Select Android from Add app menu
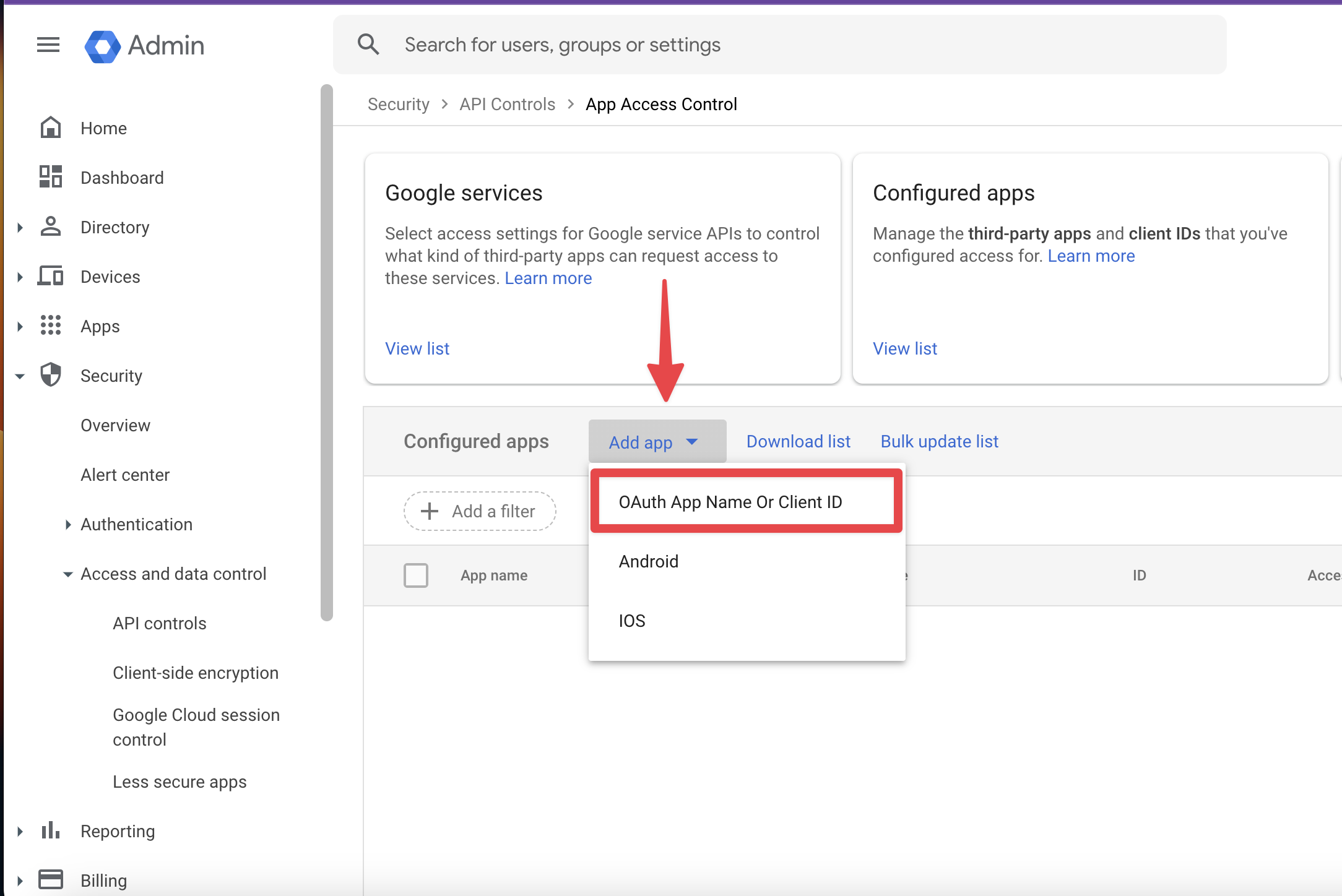The width and height of the screenshot is (1342, 896). point(649,561)
